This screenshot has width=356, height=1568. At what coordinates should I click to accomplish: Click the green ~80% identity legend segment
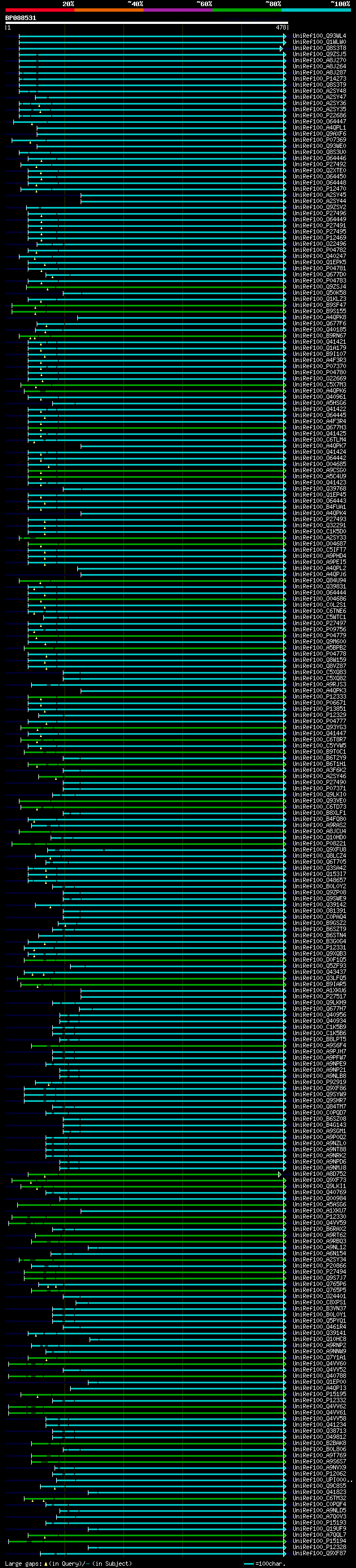(247, 10)
